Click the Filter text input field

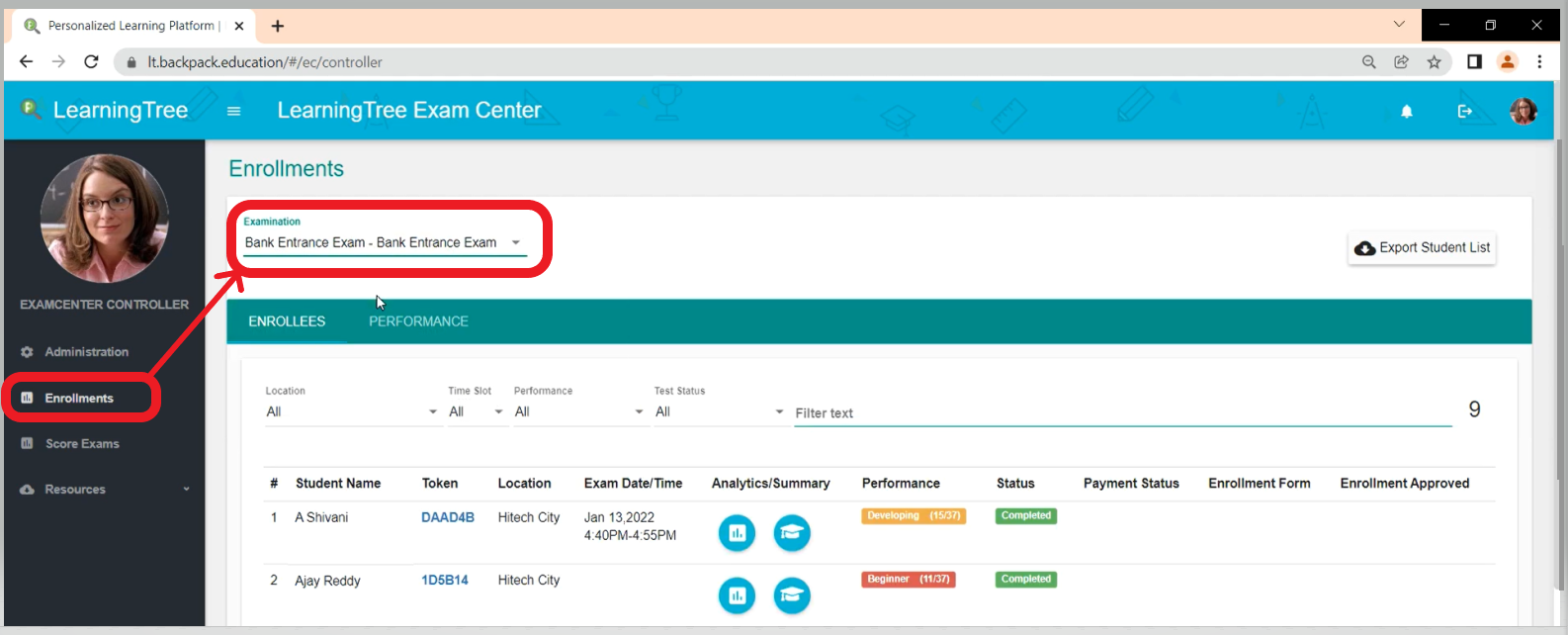click(1122, 413)
